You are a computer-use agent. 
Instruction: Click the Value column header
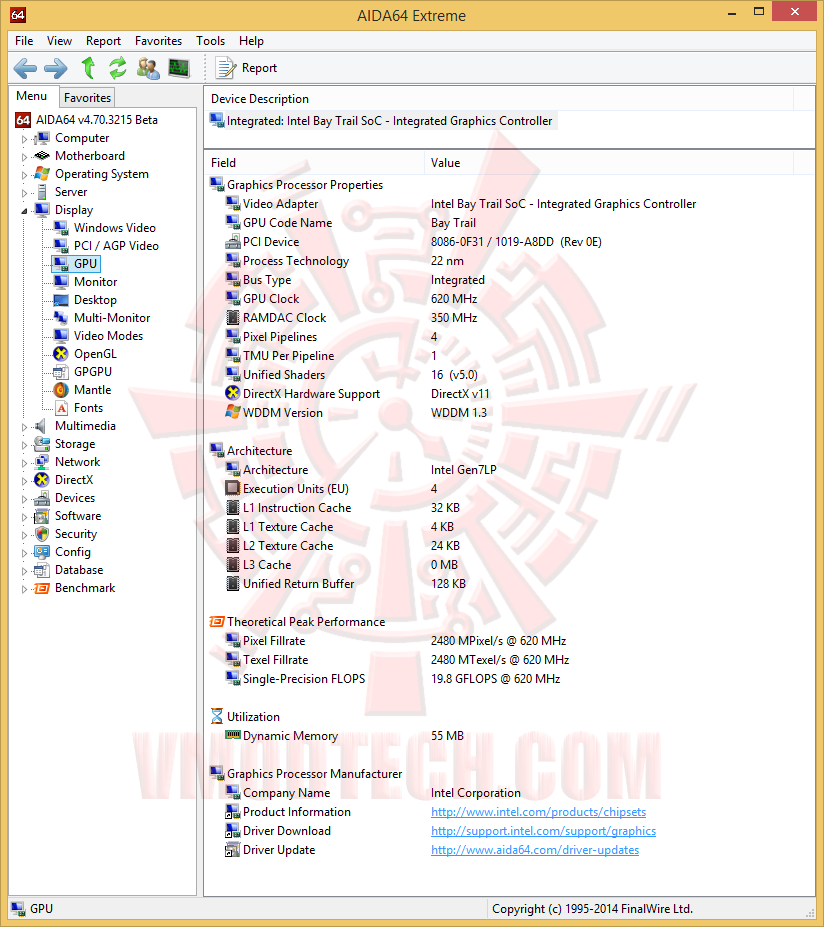pos(609,163)
